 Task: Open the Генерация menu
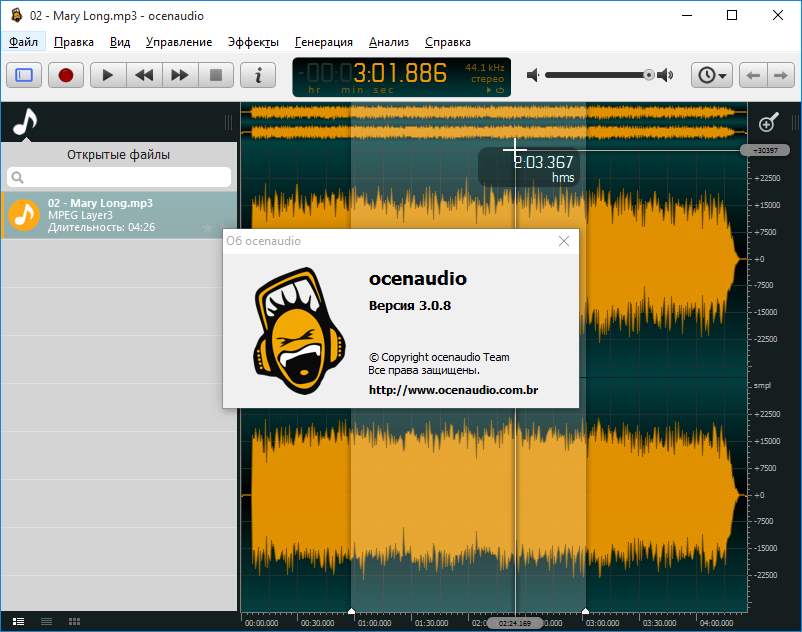pyautogui.click(x=324, y=42)
